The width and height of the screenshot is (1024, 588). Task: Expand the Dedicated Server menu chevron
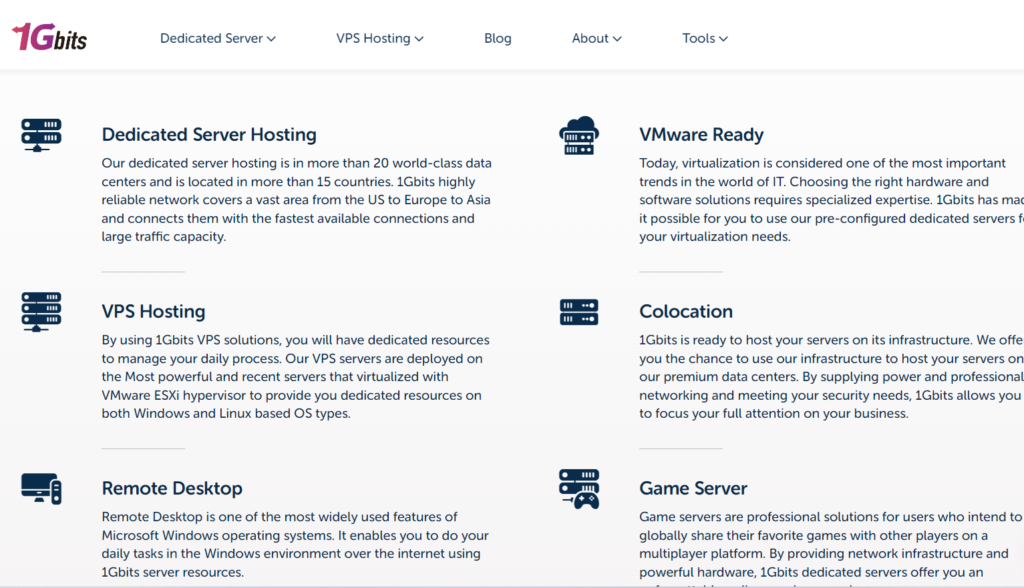[272, 39]
